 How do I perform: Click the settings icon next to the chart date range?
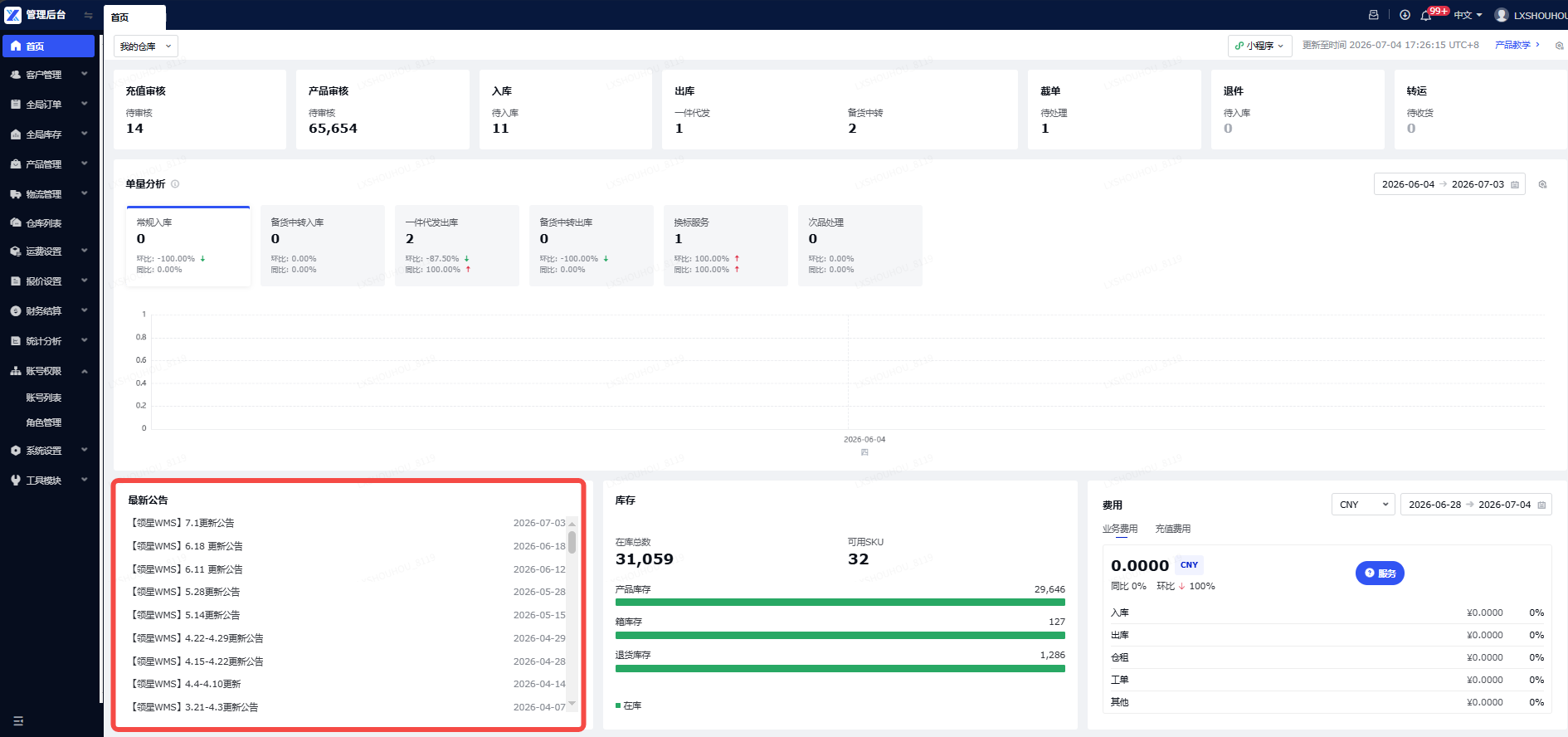click(1543, 184)
